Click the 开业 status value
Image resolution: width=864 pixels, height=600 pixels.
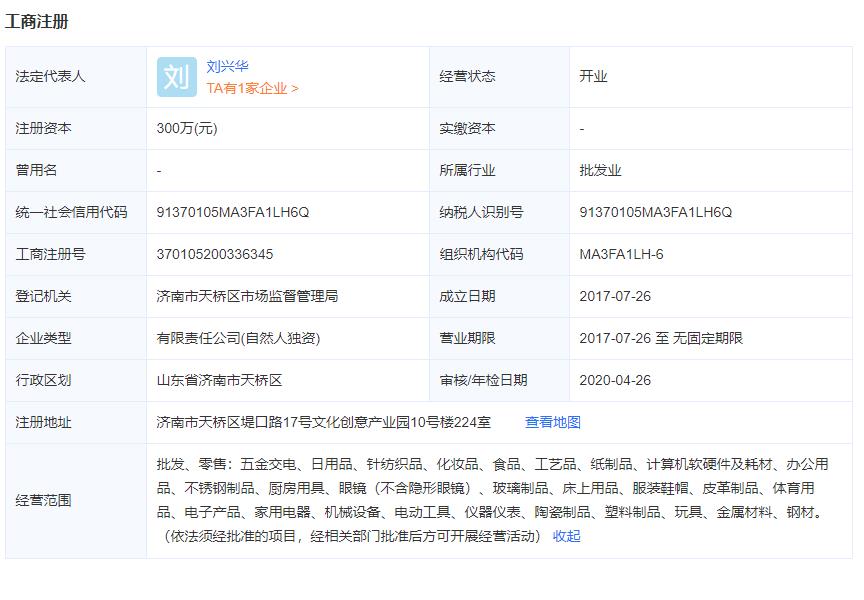point(593,77)
